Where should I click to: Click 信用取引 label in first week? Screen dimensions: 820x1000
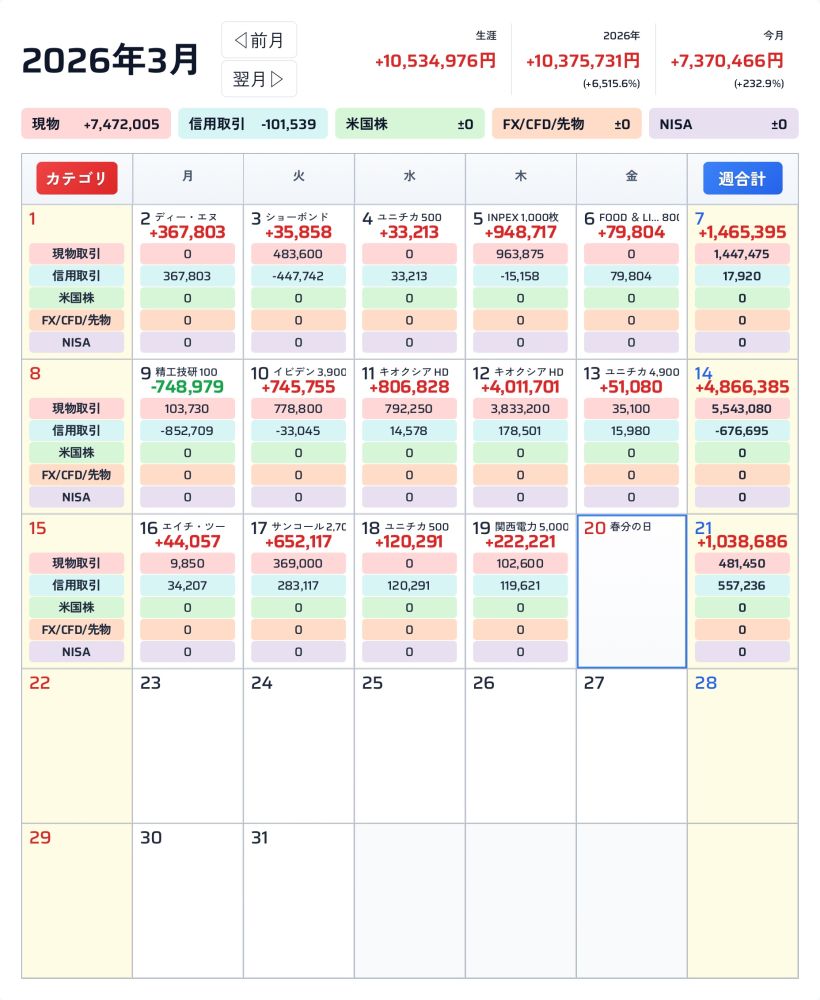77,276
